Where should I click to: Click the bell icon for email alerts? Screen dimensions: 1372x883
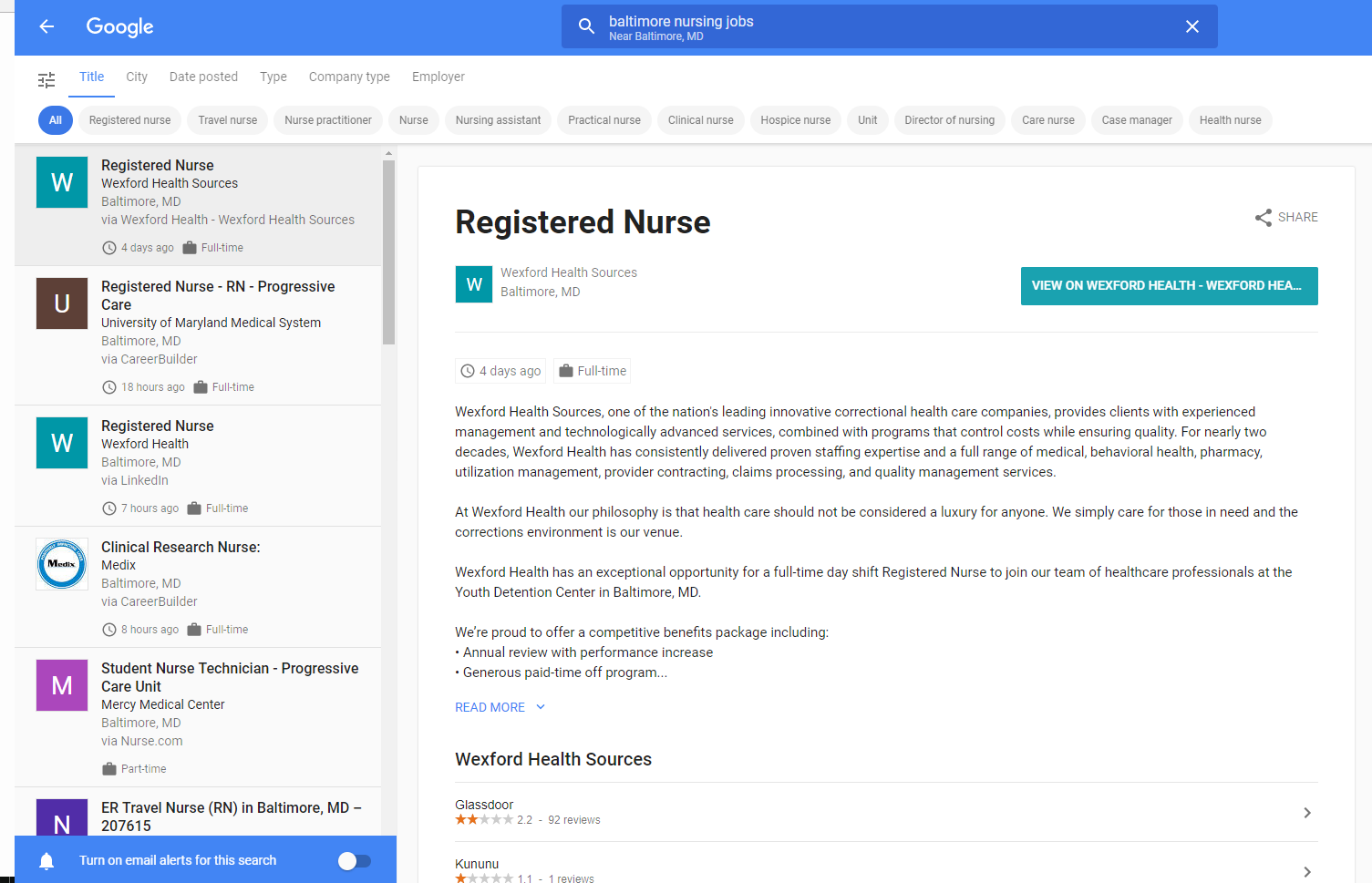(46, 861)
